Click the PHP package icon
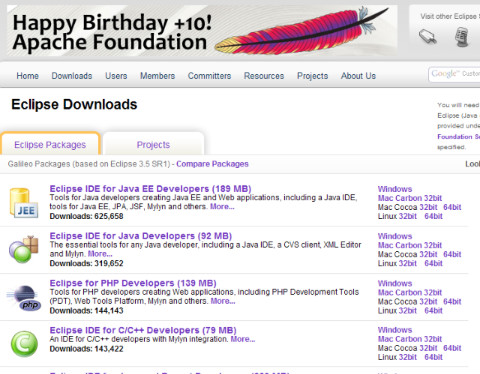Screen dimensions: 480x374 [x=24, y=298]
